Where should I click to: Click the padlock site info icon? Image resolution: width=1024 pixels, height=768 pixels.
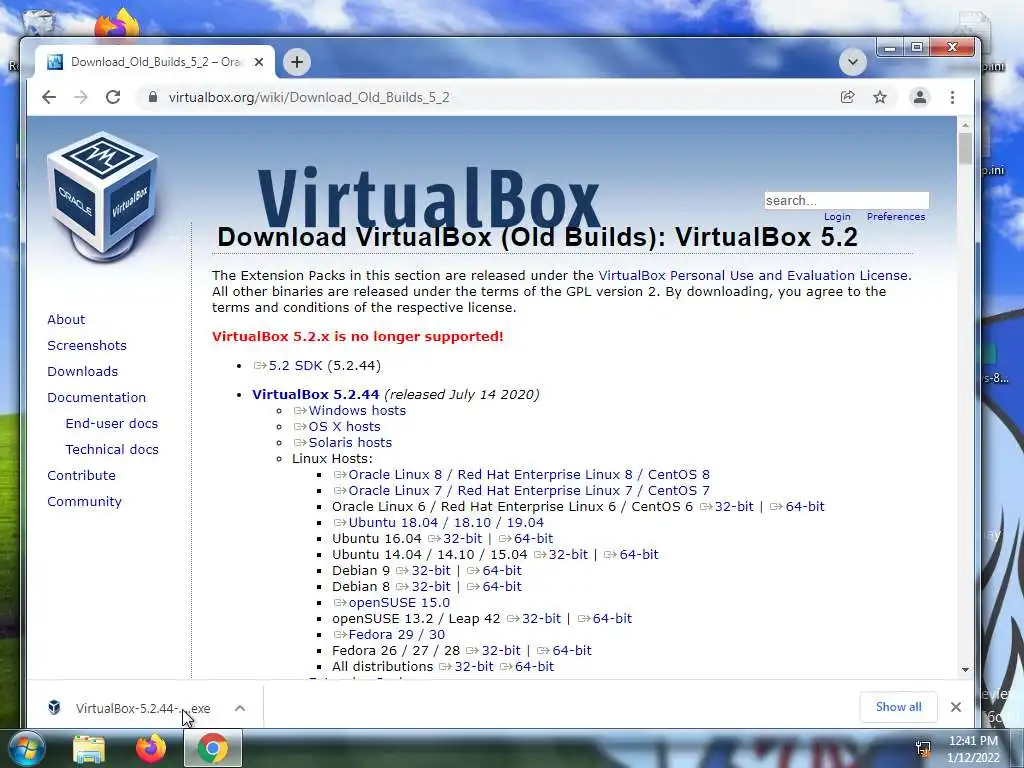153,97
